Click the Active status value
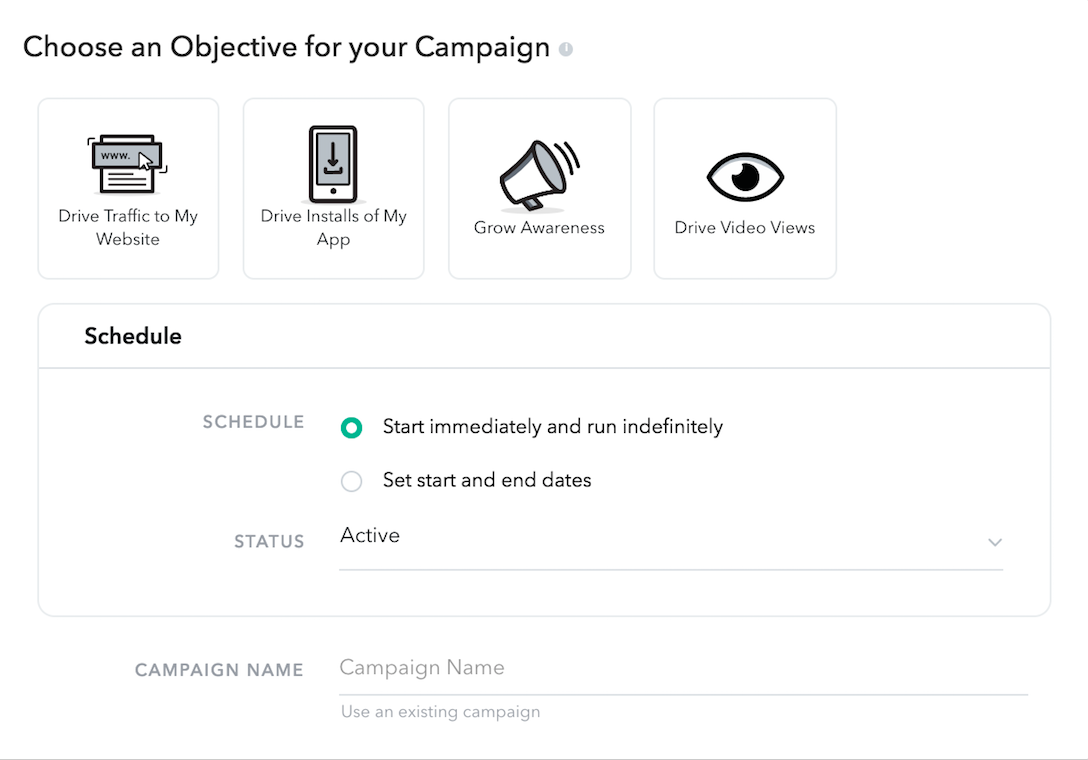Screen dimensions: 1088x760 369,535
